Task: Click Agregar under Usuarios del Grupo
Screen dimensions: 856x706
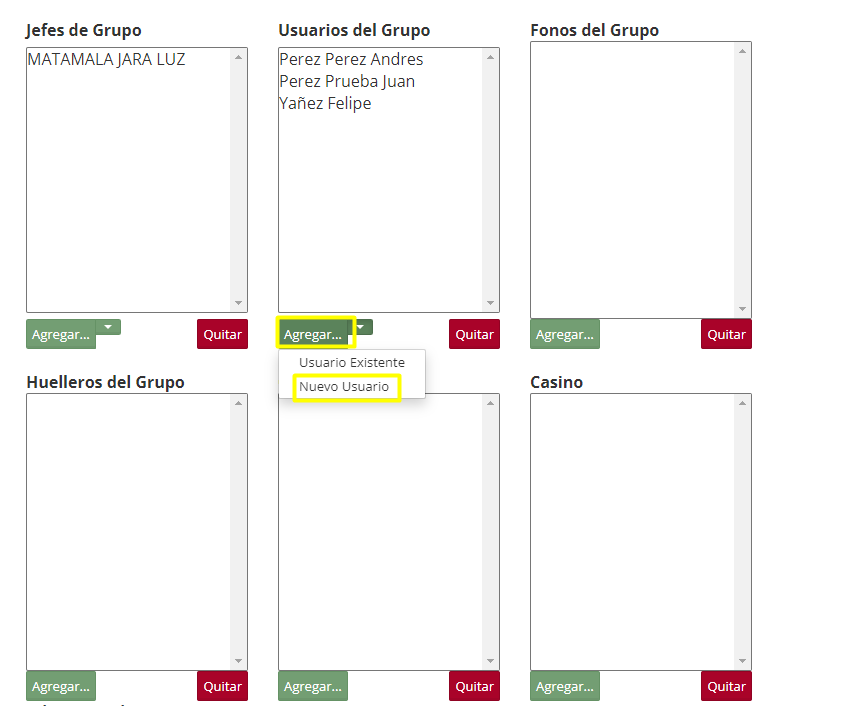Action: coord(313,335)
